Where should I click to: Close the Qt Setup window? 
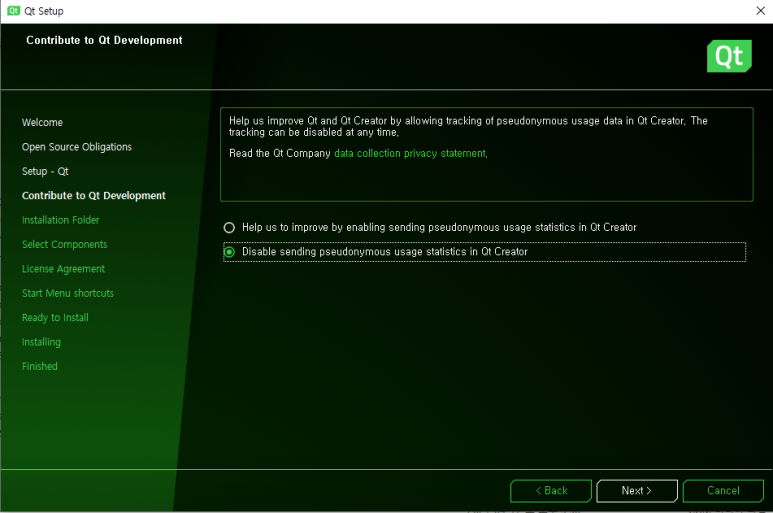tap(760, 11)
